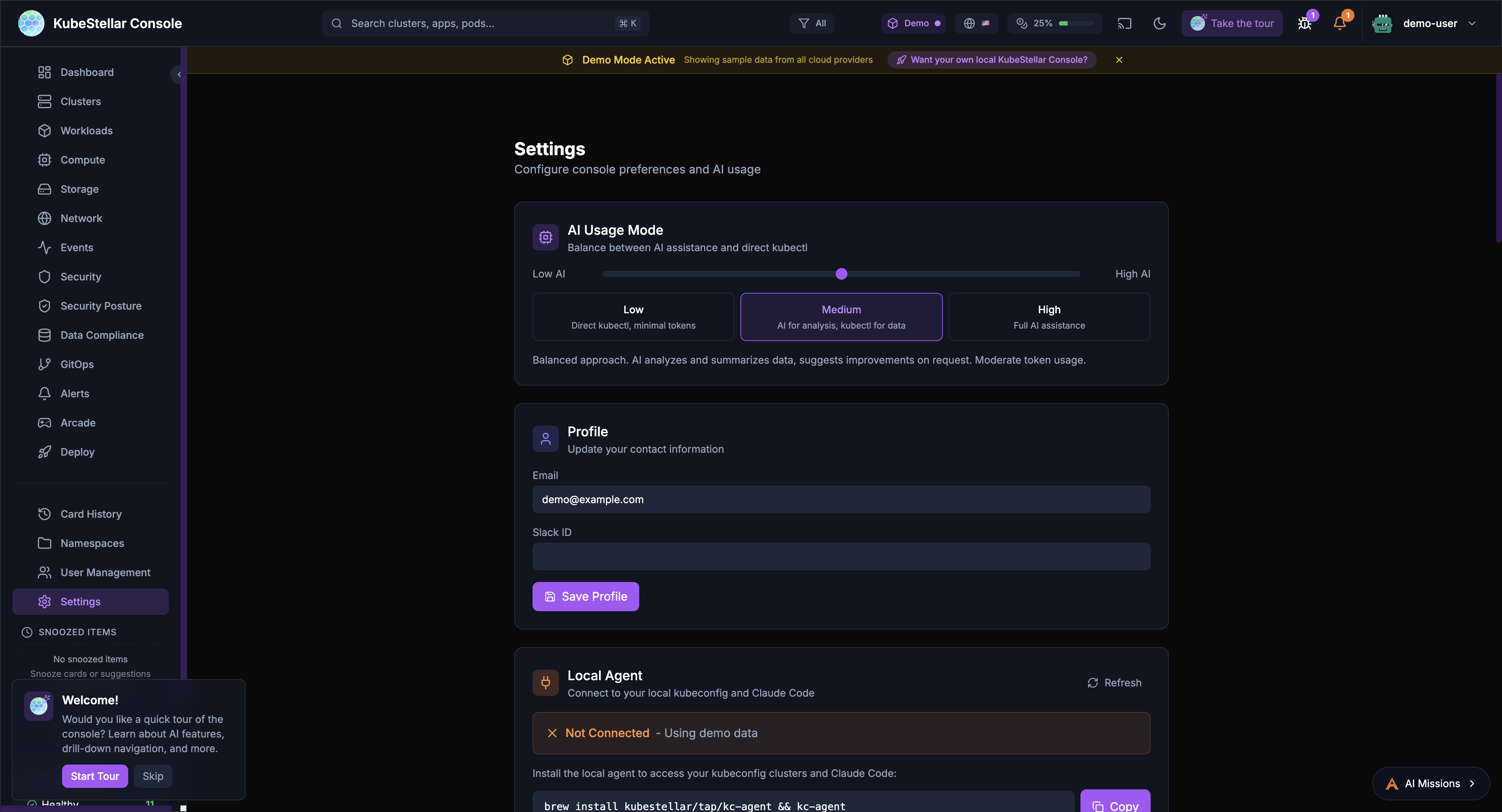The height and width of the screenshot is (812, 1502).
Task: Select the GitOps sidebar icon
Action: click(x=46, y=364)
